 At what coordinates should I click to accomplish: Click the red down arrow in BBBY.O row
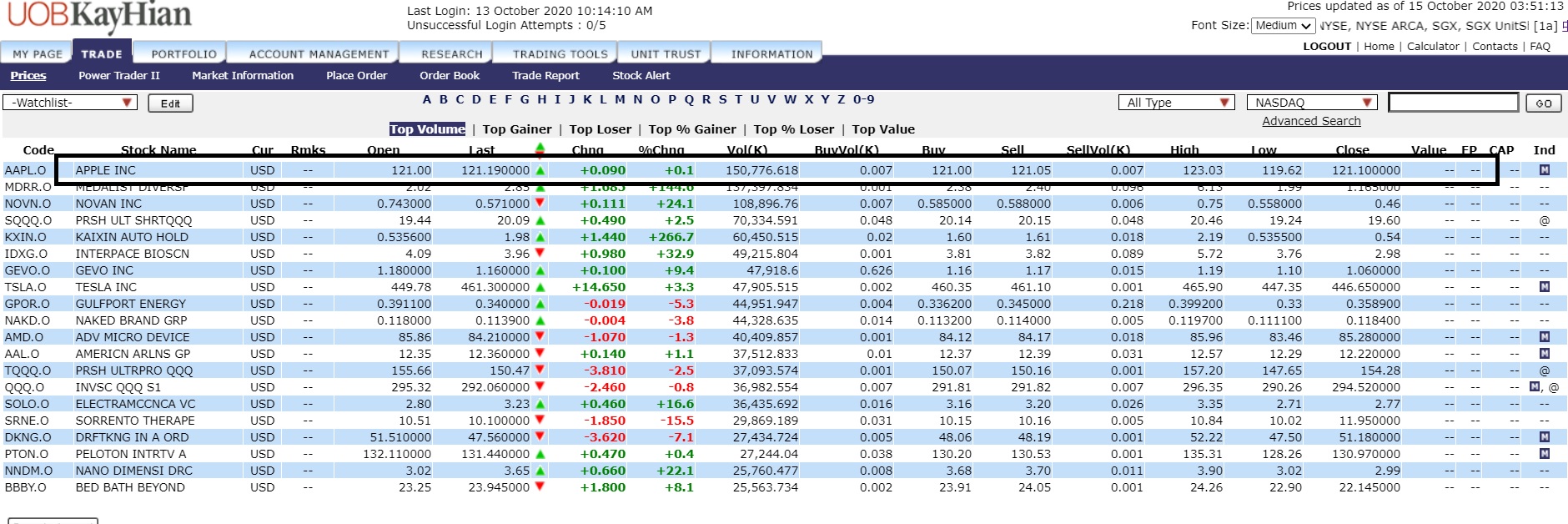point(540,486)
